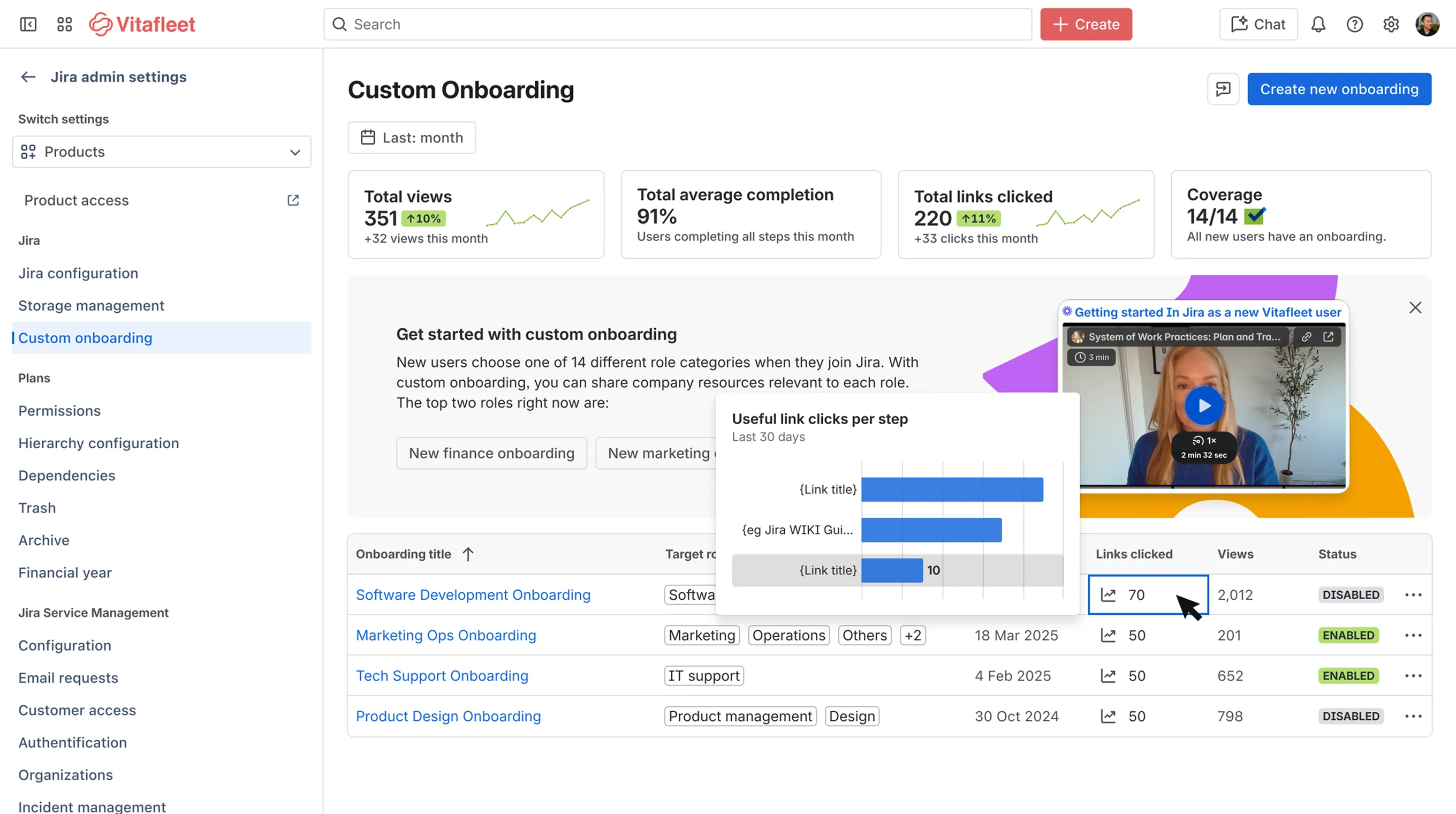This screenshot has width=1456, height=814.
Task: Click the {Link title} bar showing 10
Action: pyautogui.click(x=892, y=570)
